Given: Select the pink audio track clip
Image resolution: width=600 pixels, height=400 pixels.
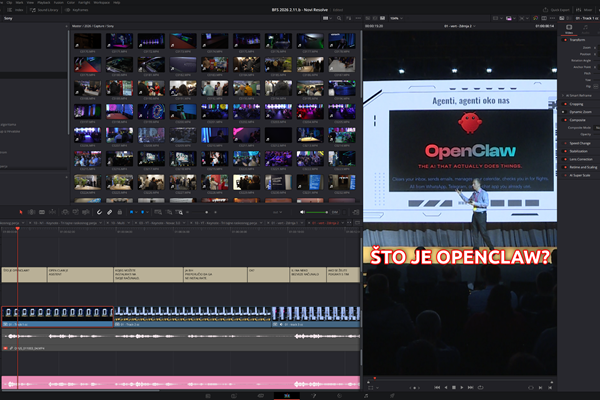Looking at the screenshot, I should [181, 382].
